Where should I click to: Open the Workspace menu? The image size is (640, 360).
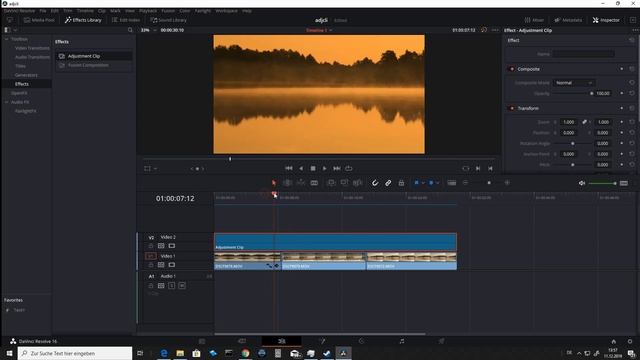pos(227,11)
